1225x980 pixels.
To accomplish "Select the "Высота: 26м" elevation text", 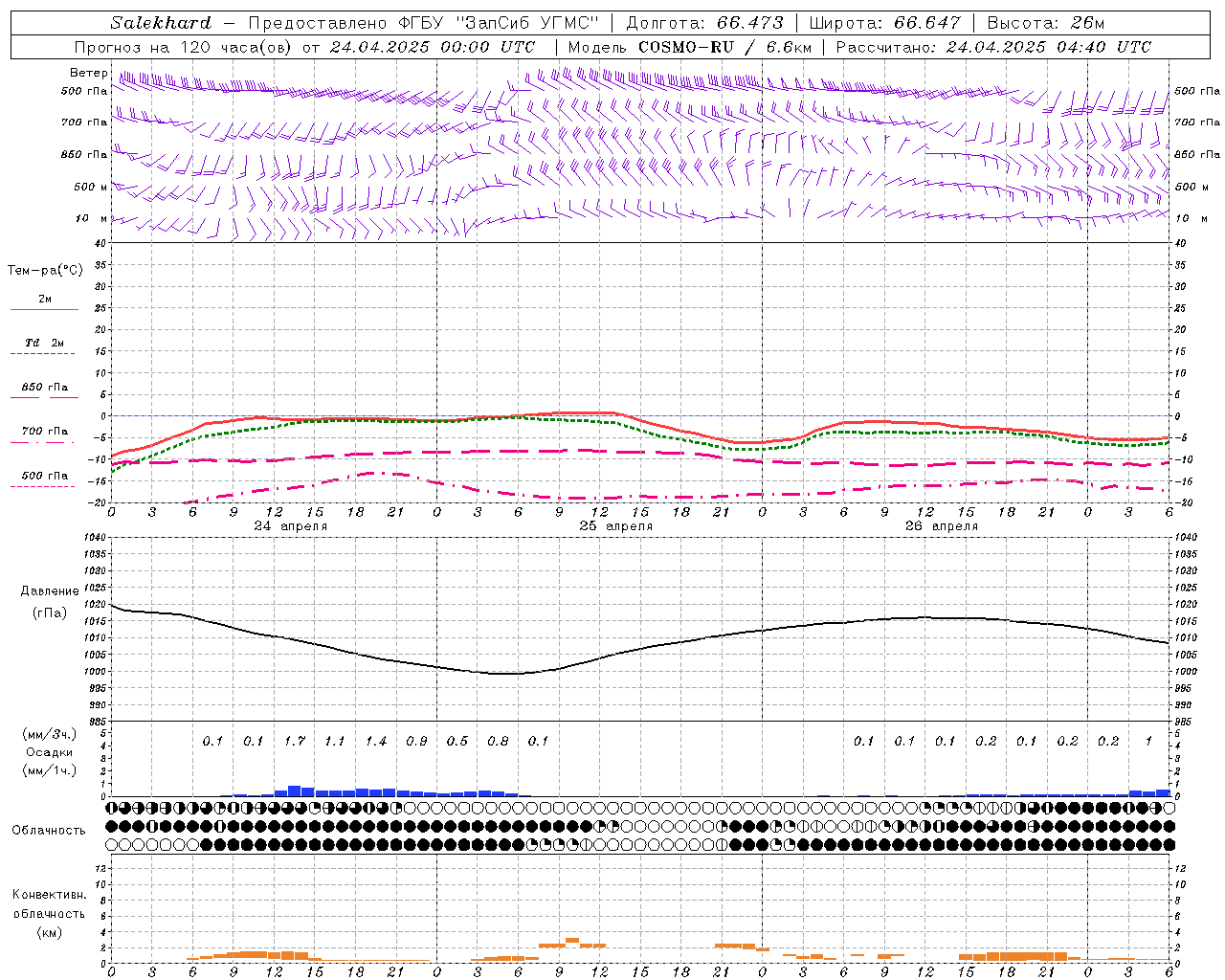I will pyautogui.click(x=1046, y=23).
